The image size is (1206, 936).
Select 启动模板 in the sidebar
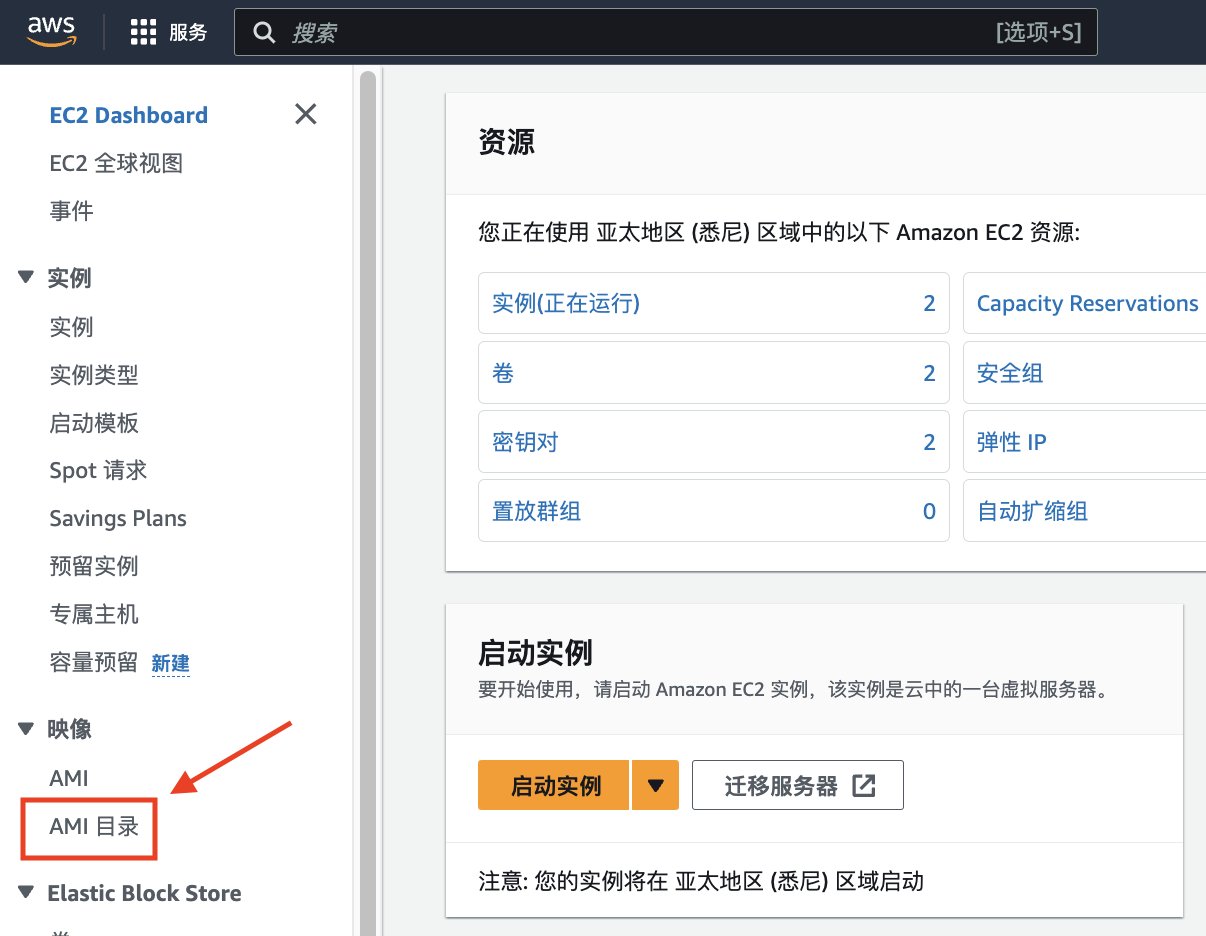tap(94, 423)
